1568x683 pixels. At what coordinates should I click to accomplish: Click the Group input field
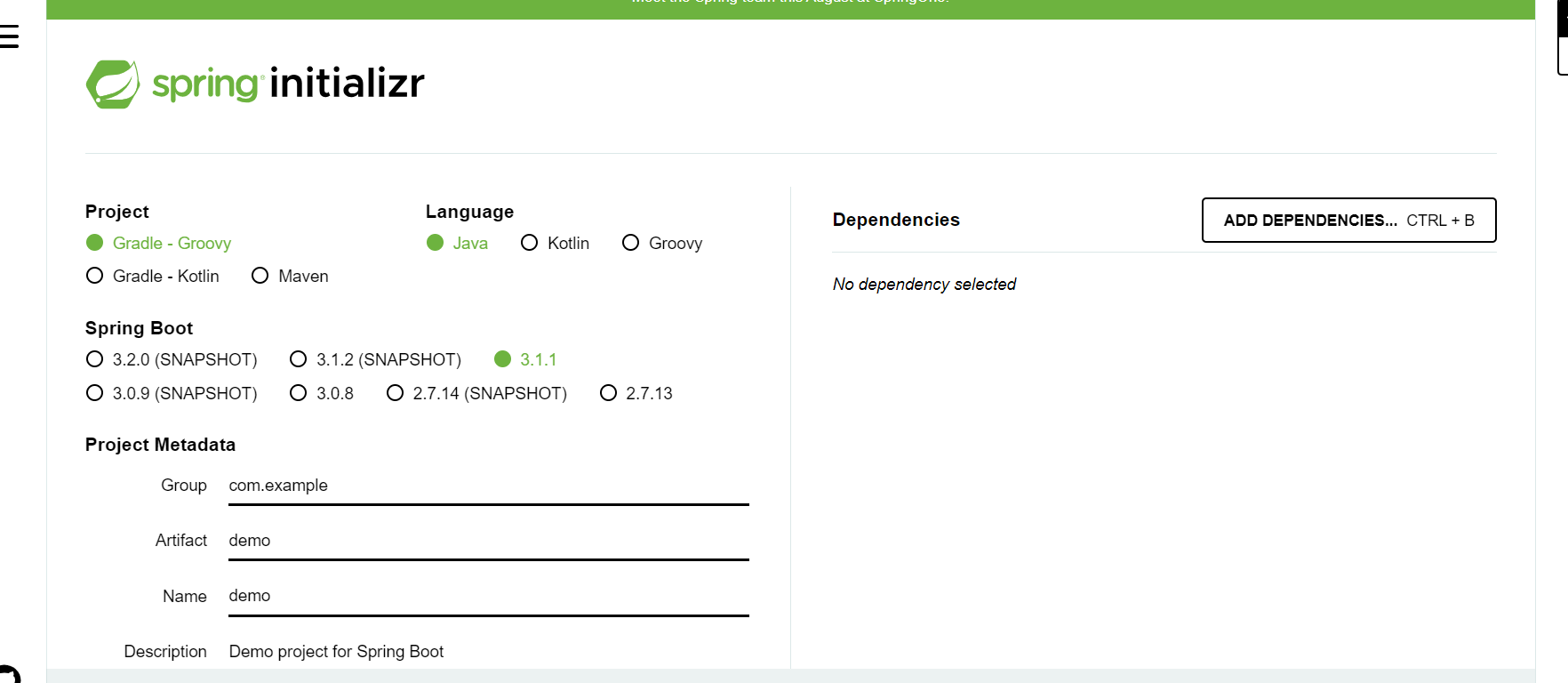point(489,486)
